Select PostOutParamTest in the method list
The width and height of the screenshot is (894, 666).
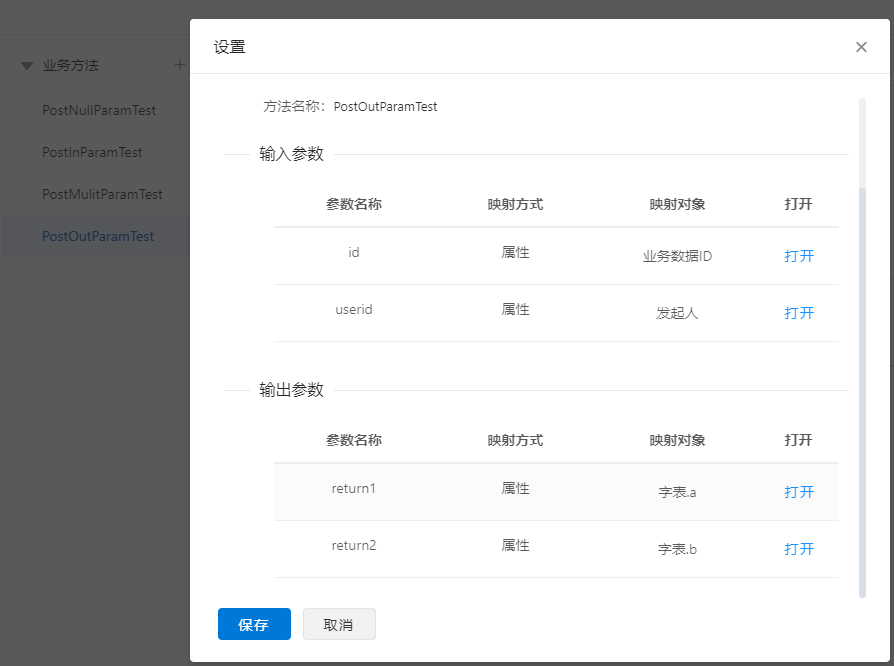[98, 236]
